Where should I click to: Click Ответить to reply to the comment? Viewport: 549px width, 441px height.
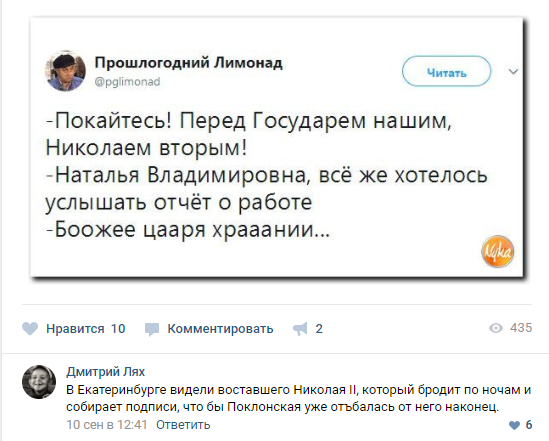tap(183, 425)
